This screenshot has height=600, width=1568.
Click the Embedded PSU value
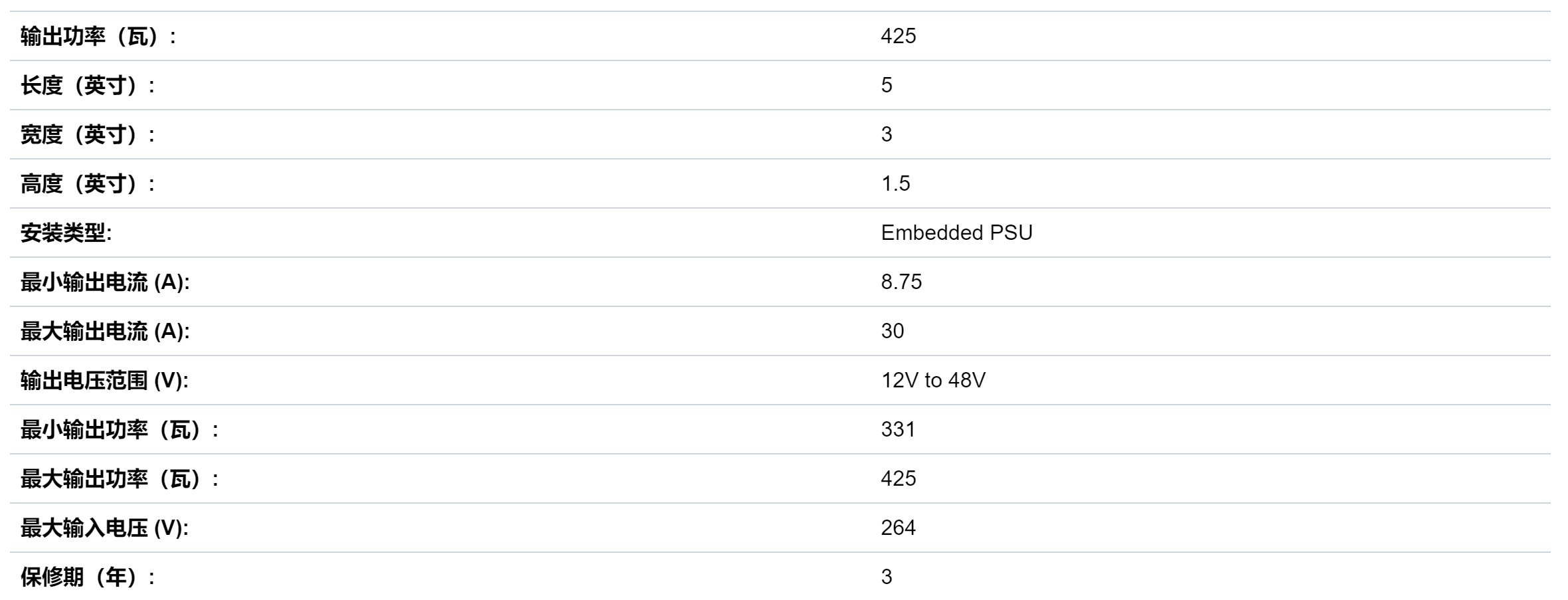956,233
